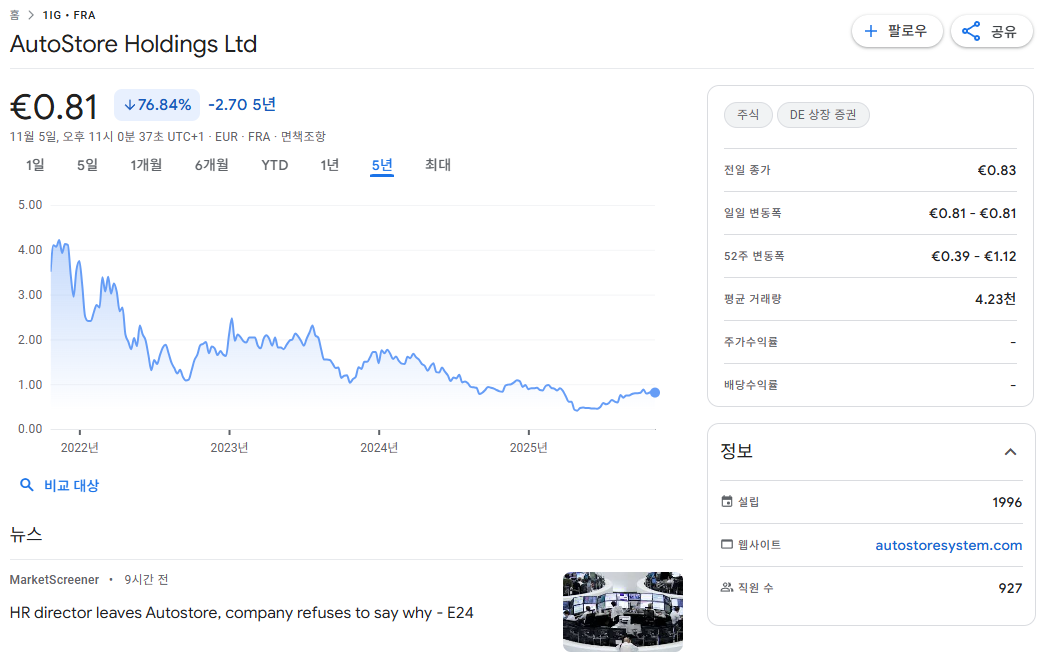
Task: Click the 2023년 axis label on chart
Action: [229, 447]
